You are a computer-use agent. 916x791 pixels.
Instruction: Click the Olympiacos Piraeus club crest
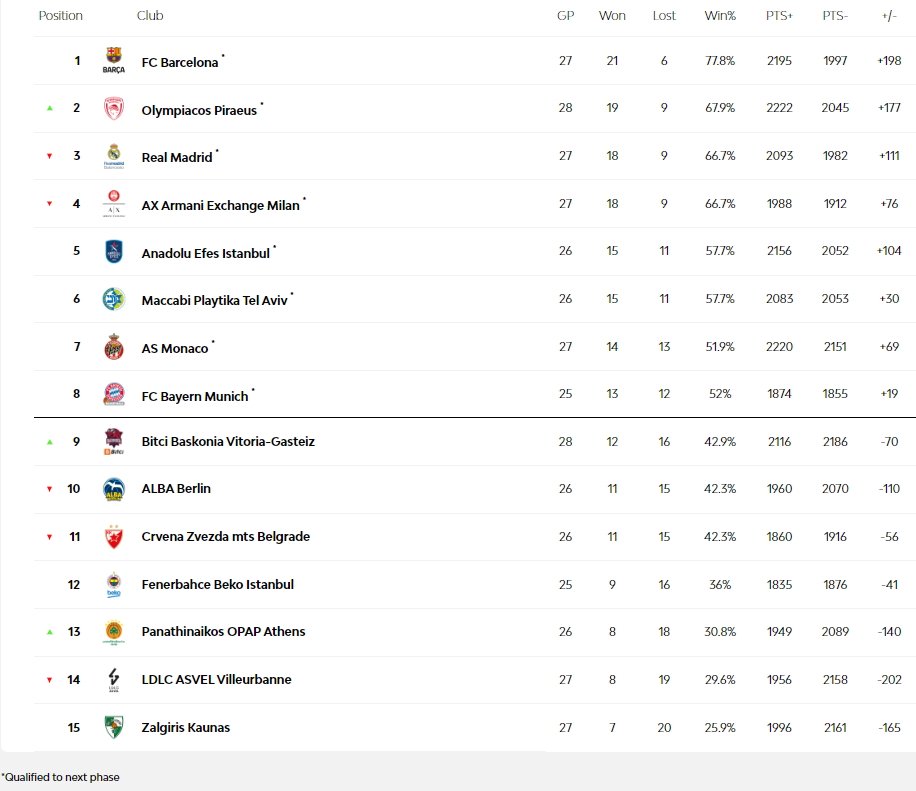pos(114,109)
